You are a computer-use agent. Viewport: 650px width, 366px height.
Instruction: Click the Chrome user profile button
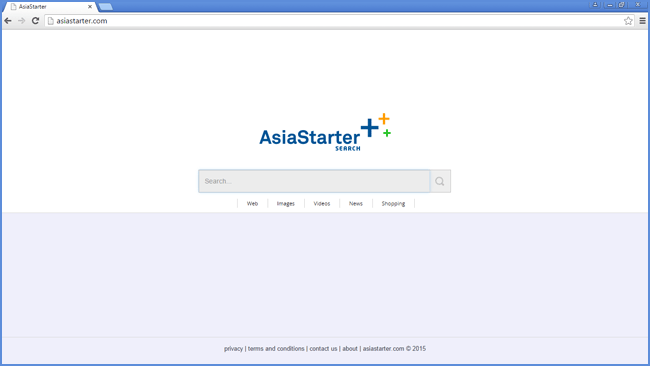pyautogui.click(x=595, y=5)
